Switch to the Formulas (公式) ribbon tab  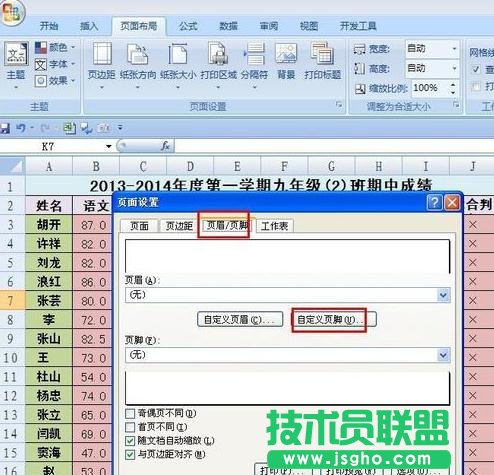coord(188,26)
